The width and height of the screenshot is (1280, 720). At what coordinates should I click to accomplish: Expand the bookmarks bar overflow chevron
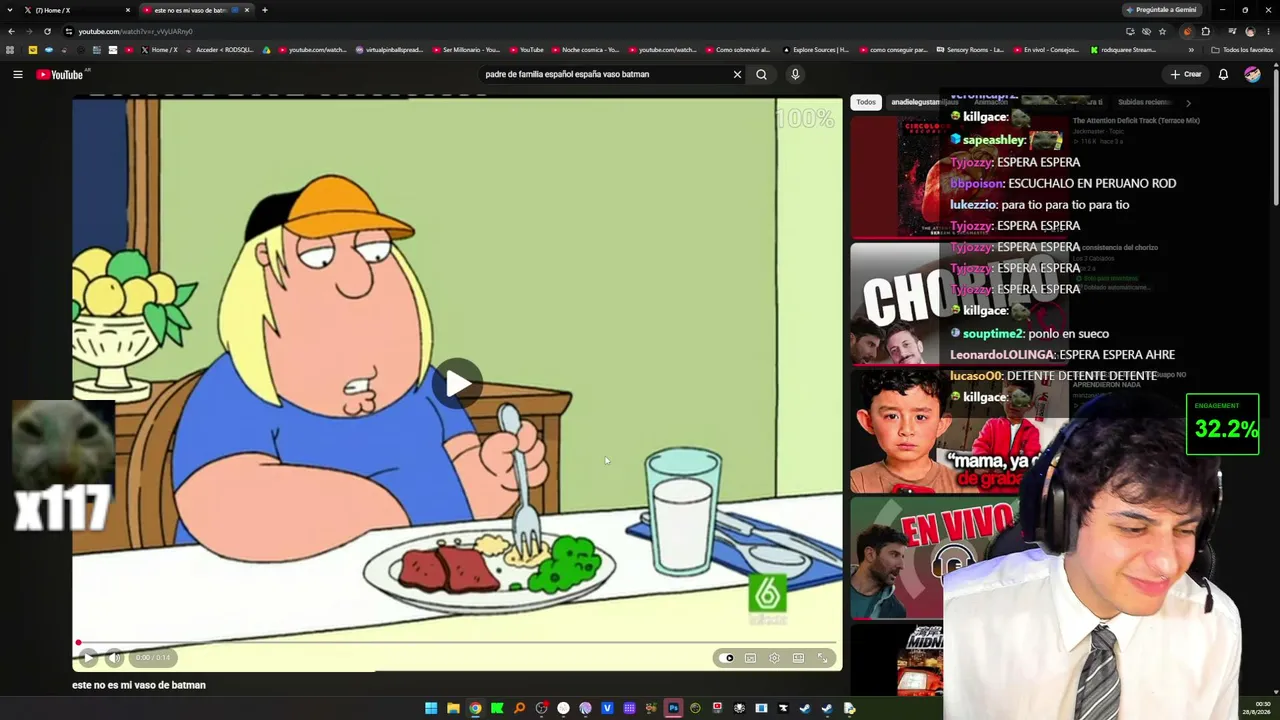1190,50
